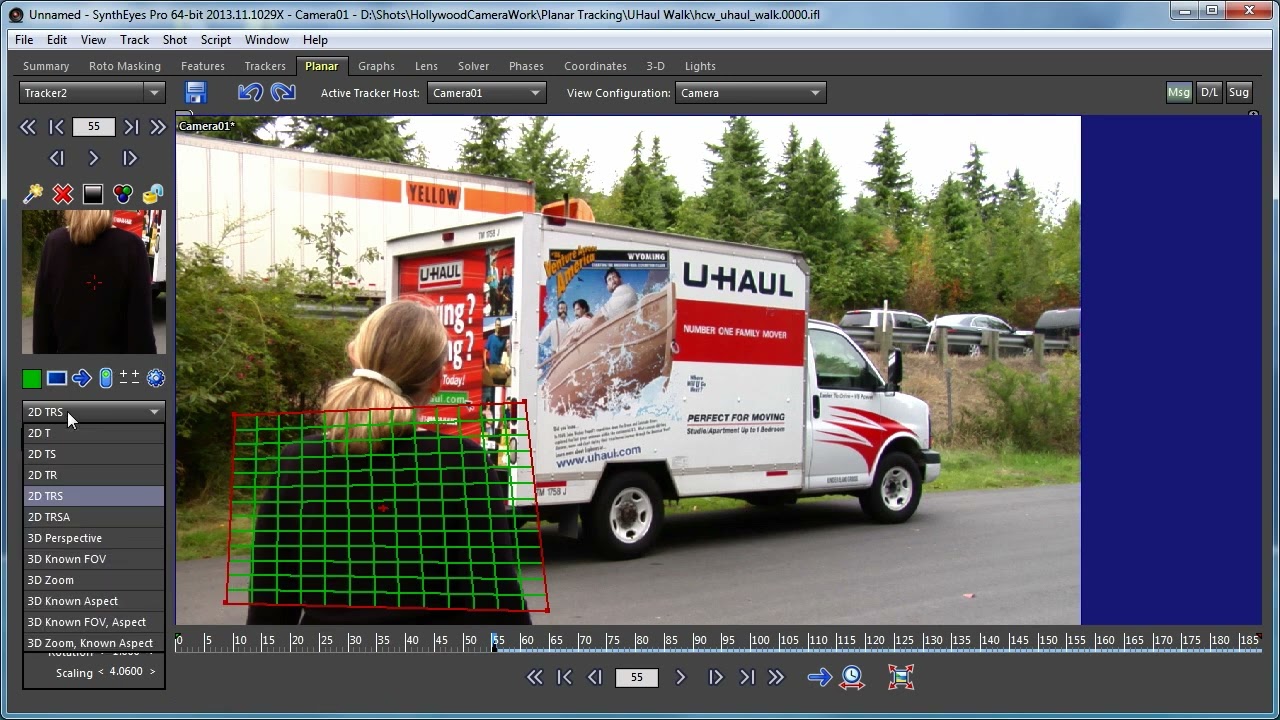The width and height of the screenshot is (1280, 720).
Task: Choose 3D Known FOV from the list
Action: (x=93, y=559)
